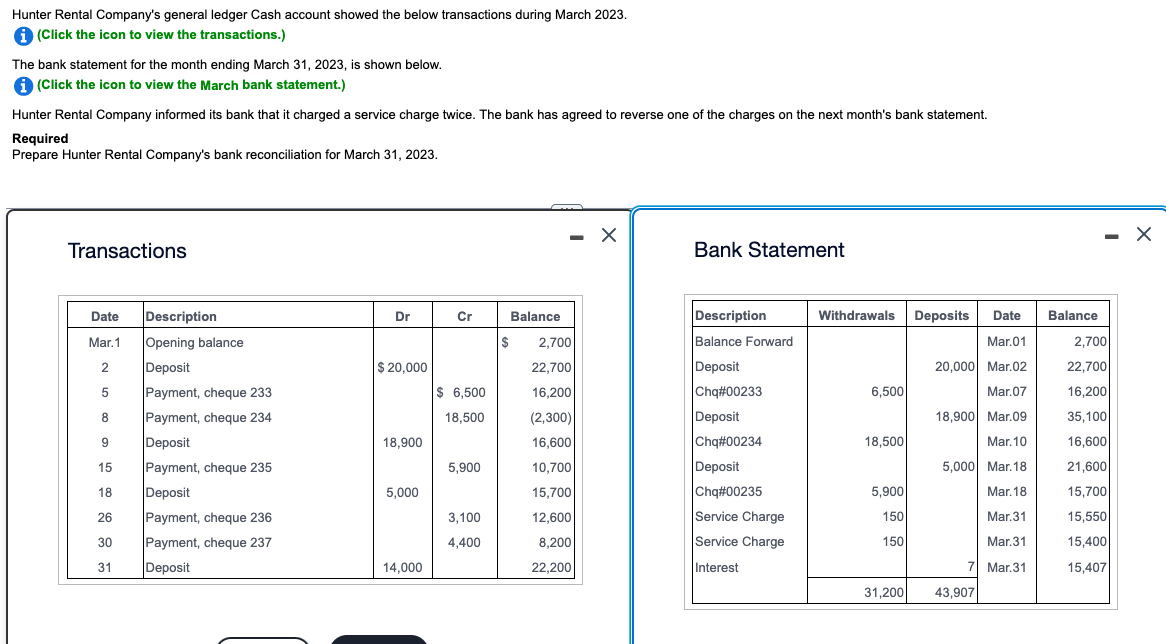Minimize the Transactions popup

coord(576,237)
